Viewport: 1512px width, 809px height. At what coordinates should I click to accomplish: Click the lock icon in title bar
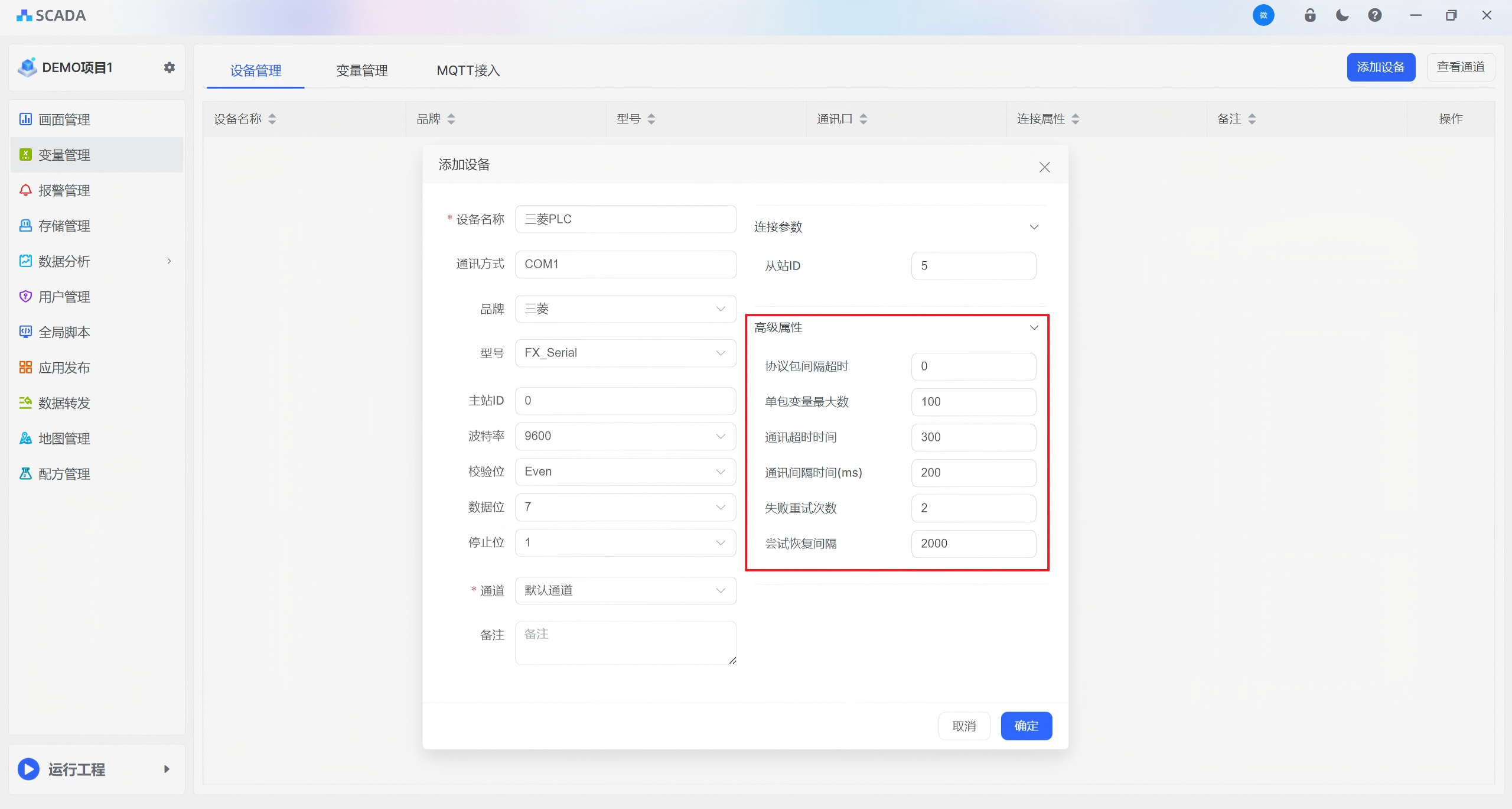click(1309, 15)
